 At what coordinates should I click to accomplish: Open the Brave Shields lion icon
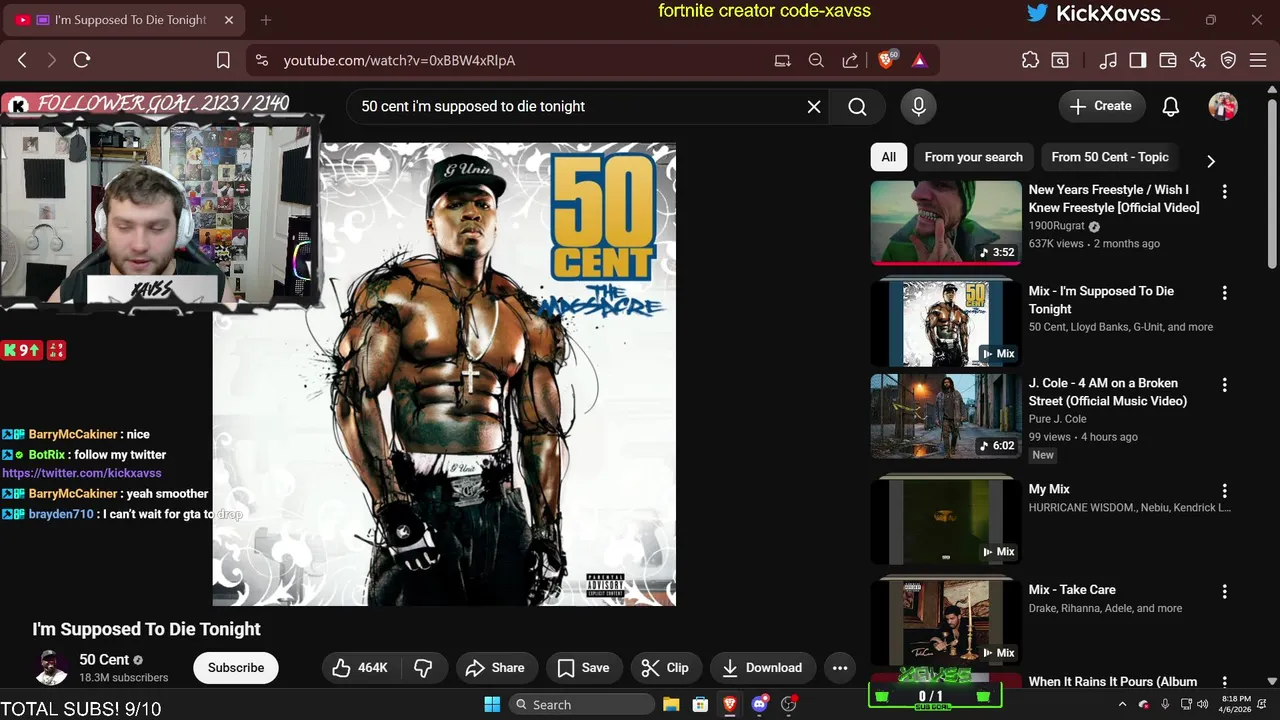point(886,60)
